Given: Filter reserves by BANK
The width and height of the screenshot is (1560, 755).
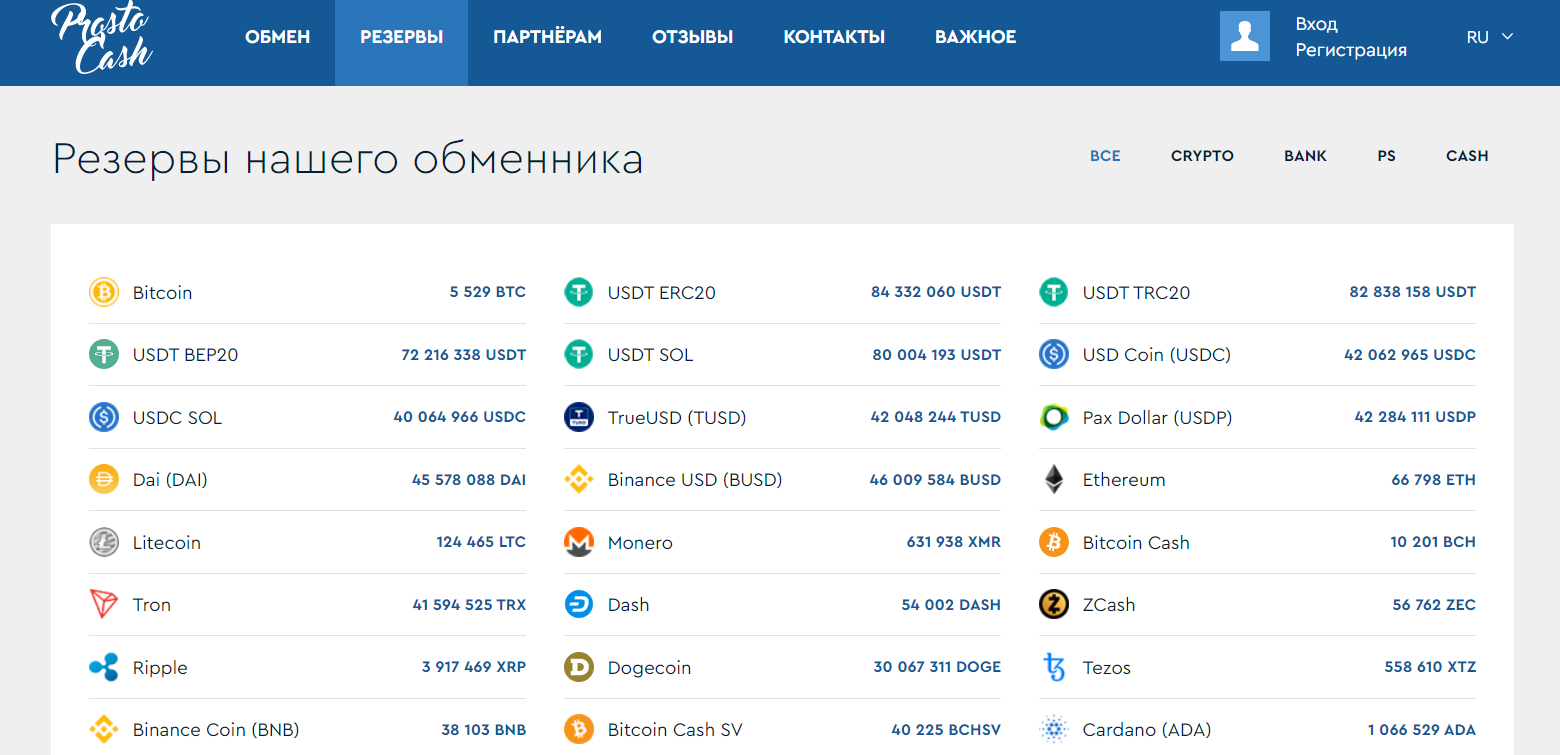Looking at the screenshot, I should (1305, 156).
